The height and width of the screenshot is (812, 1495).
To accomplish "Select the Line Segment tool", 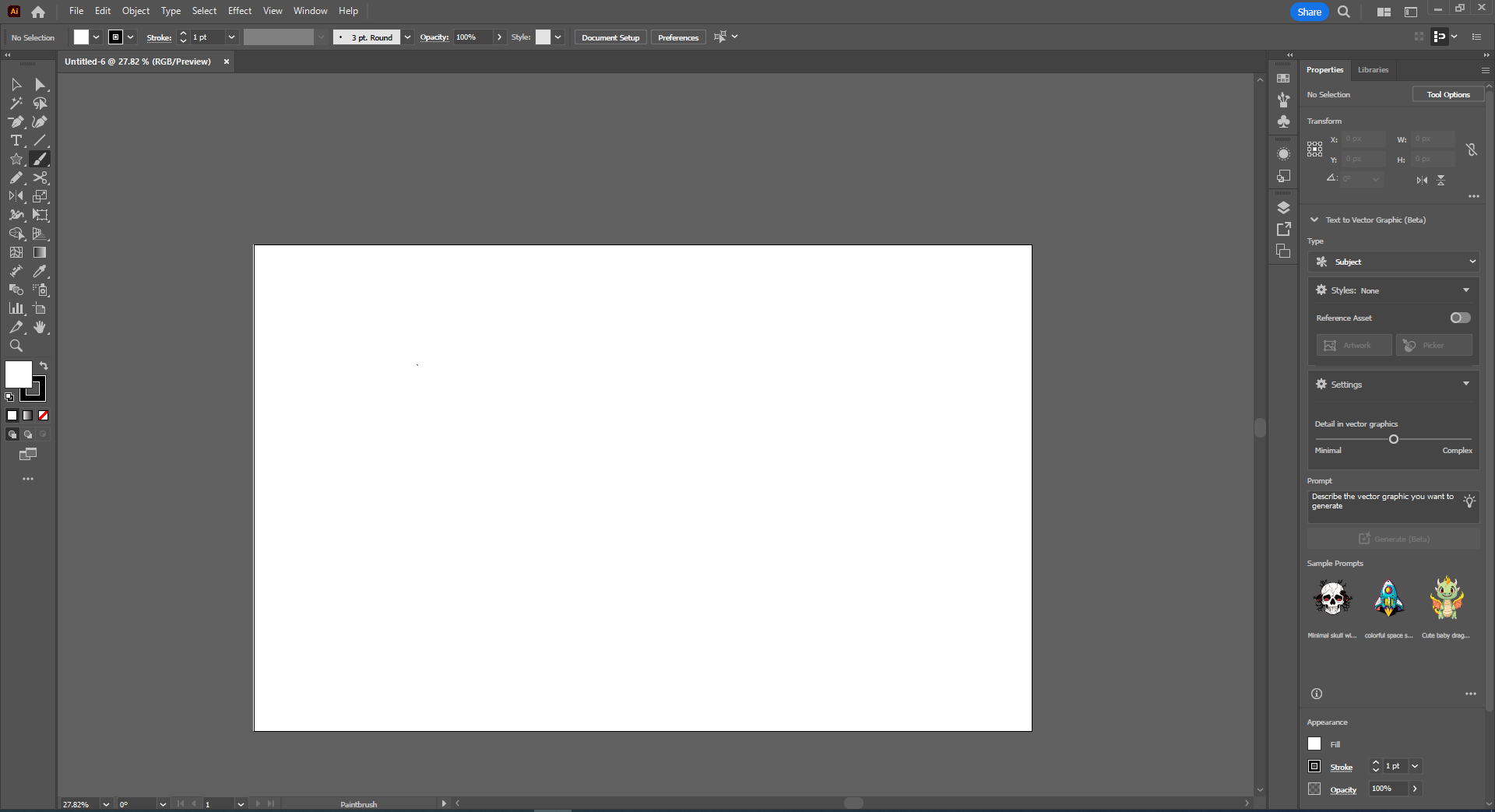I will [x=40, y=140].
